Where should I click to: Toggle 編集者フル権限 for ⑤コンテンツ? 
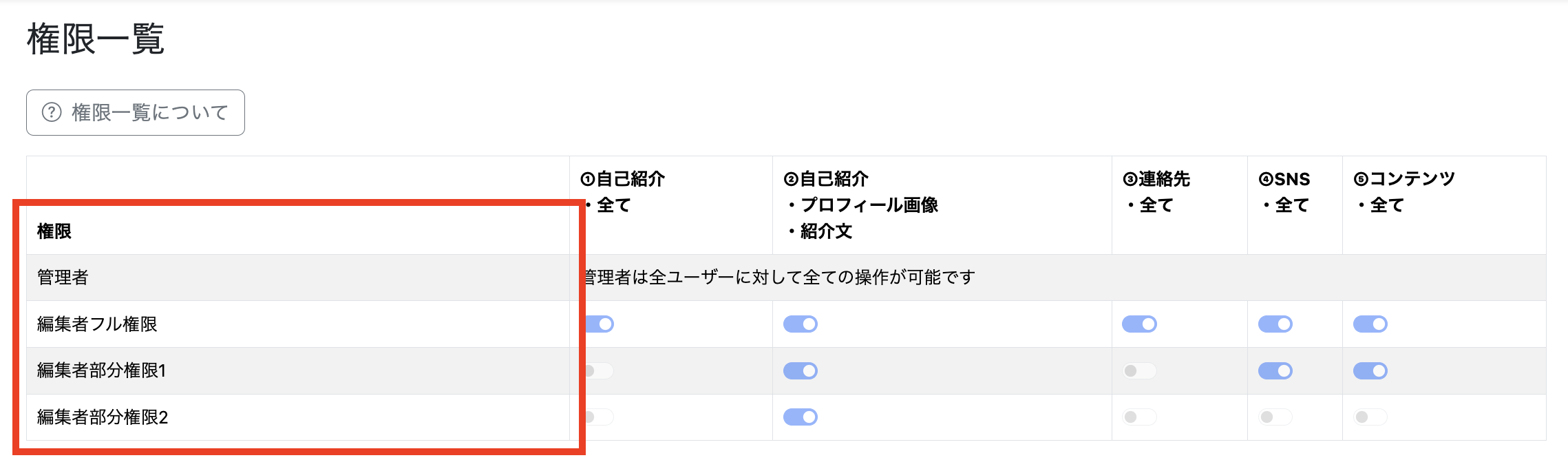(1370, 324)
